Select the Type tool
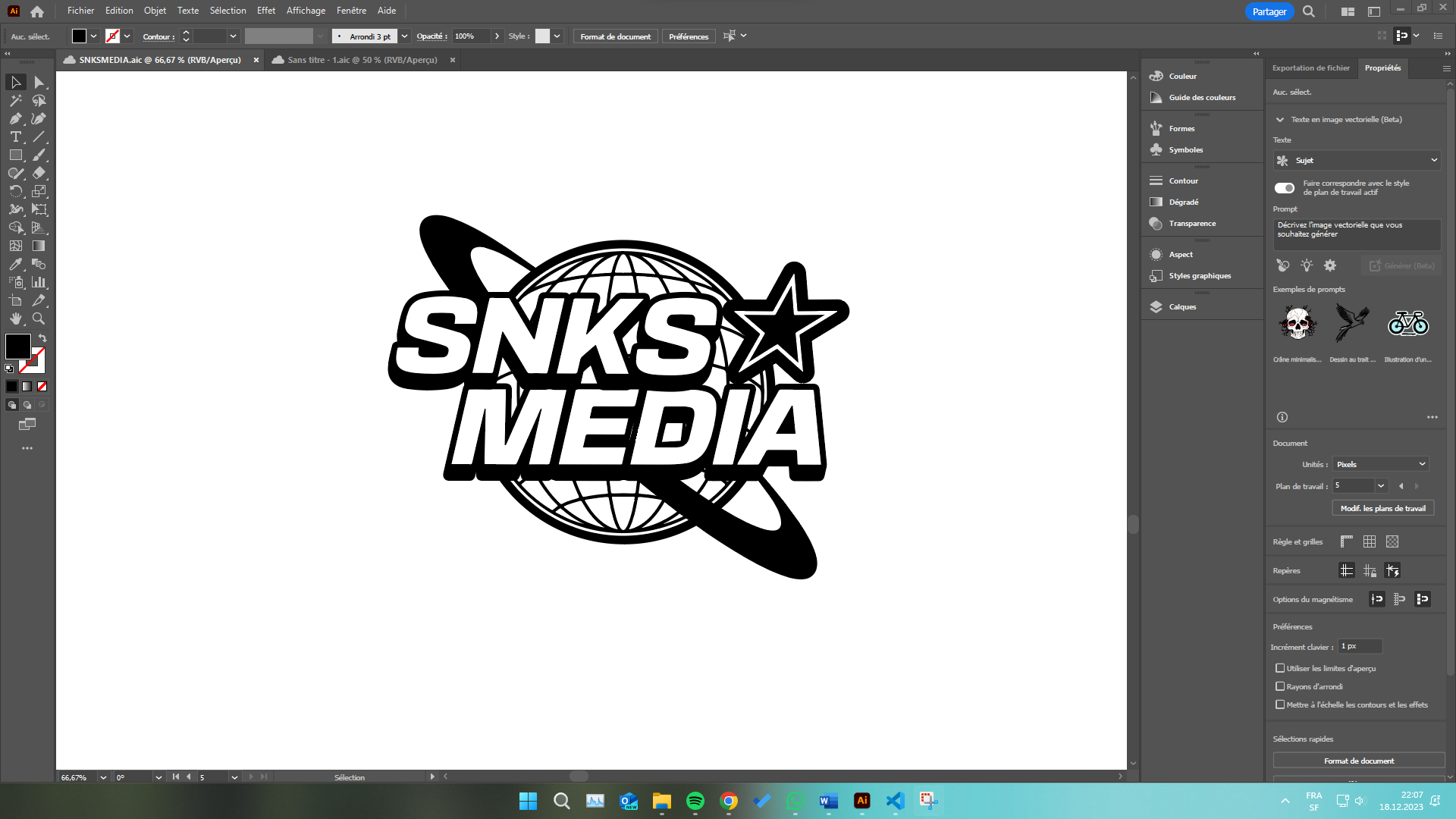1456x819 pixels. pos(16,136)
